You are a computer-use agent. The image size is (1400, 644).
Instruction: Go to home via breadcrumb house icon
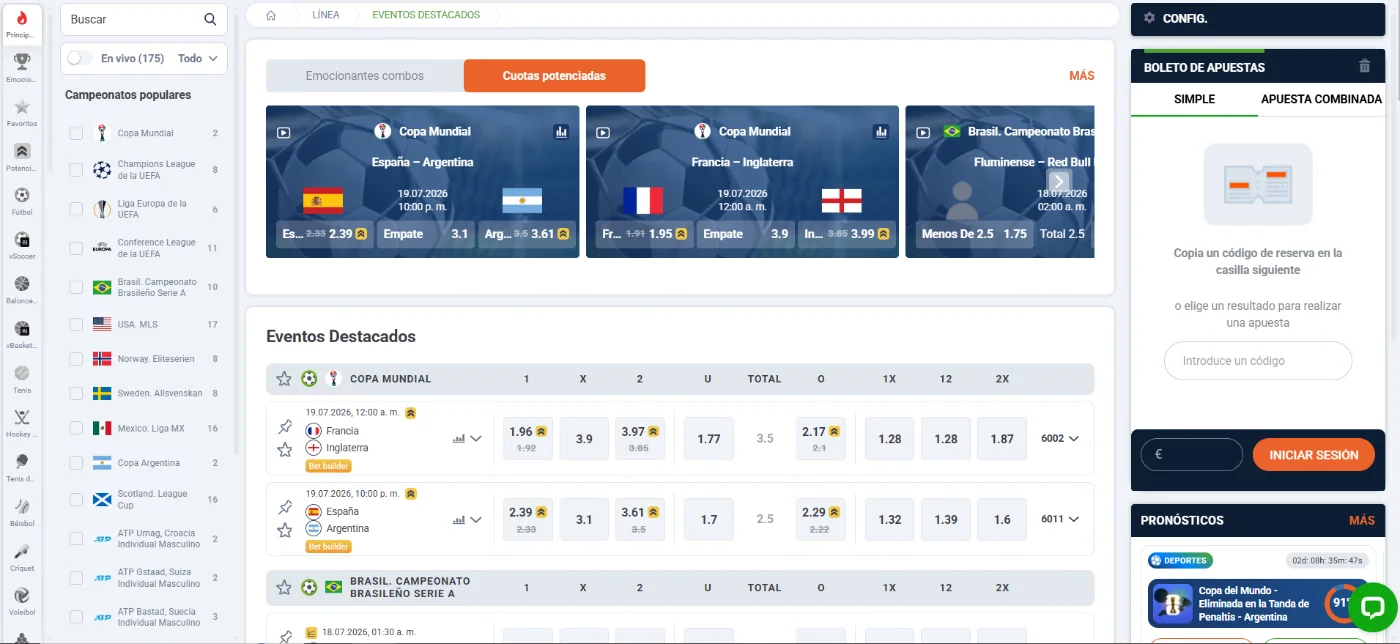tap(271, 15)
